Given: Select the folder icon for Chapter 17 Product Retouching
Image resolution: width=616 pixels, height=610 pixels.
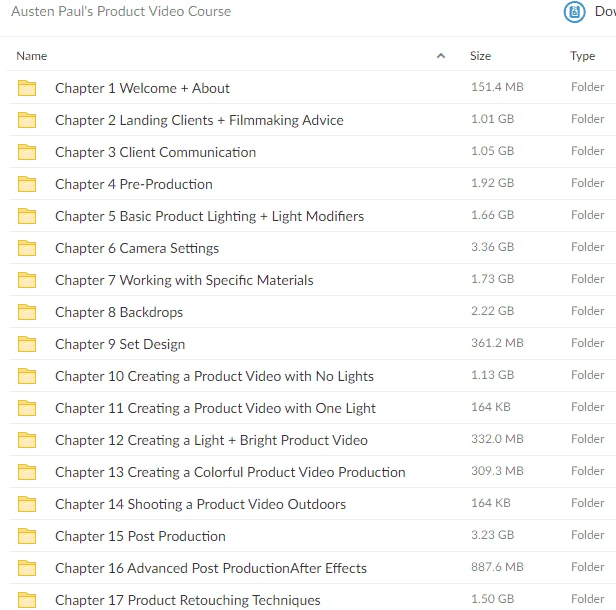Looking at the screenshot, I should [x=27, y=600].
